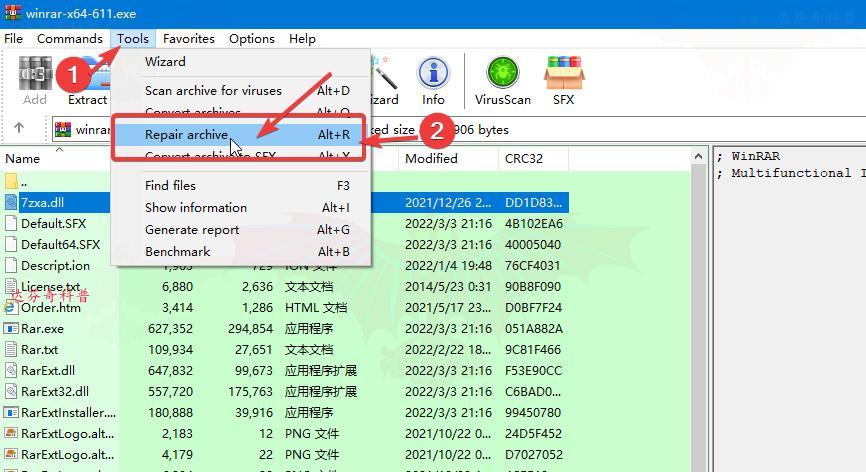Go up one folder level arrow

[x=19, y=128]
